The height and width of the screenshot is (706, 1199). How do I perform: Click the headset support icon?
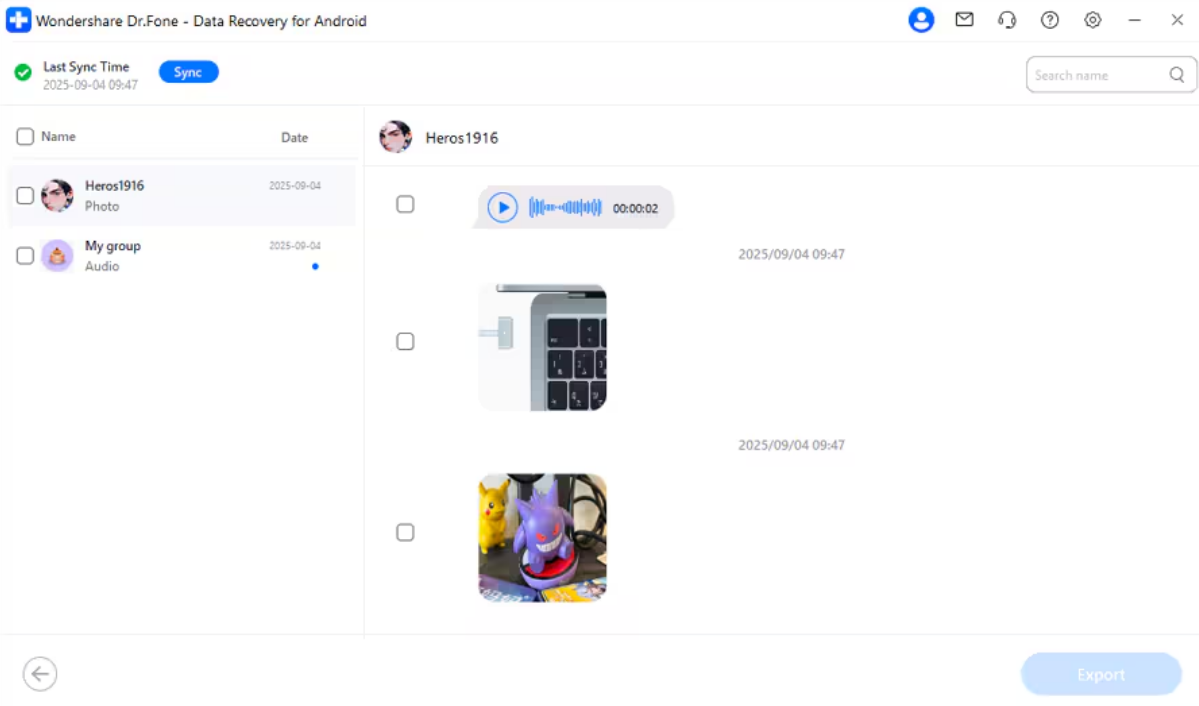pos(1007,20)
